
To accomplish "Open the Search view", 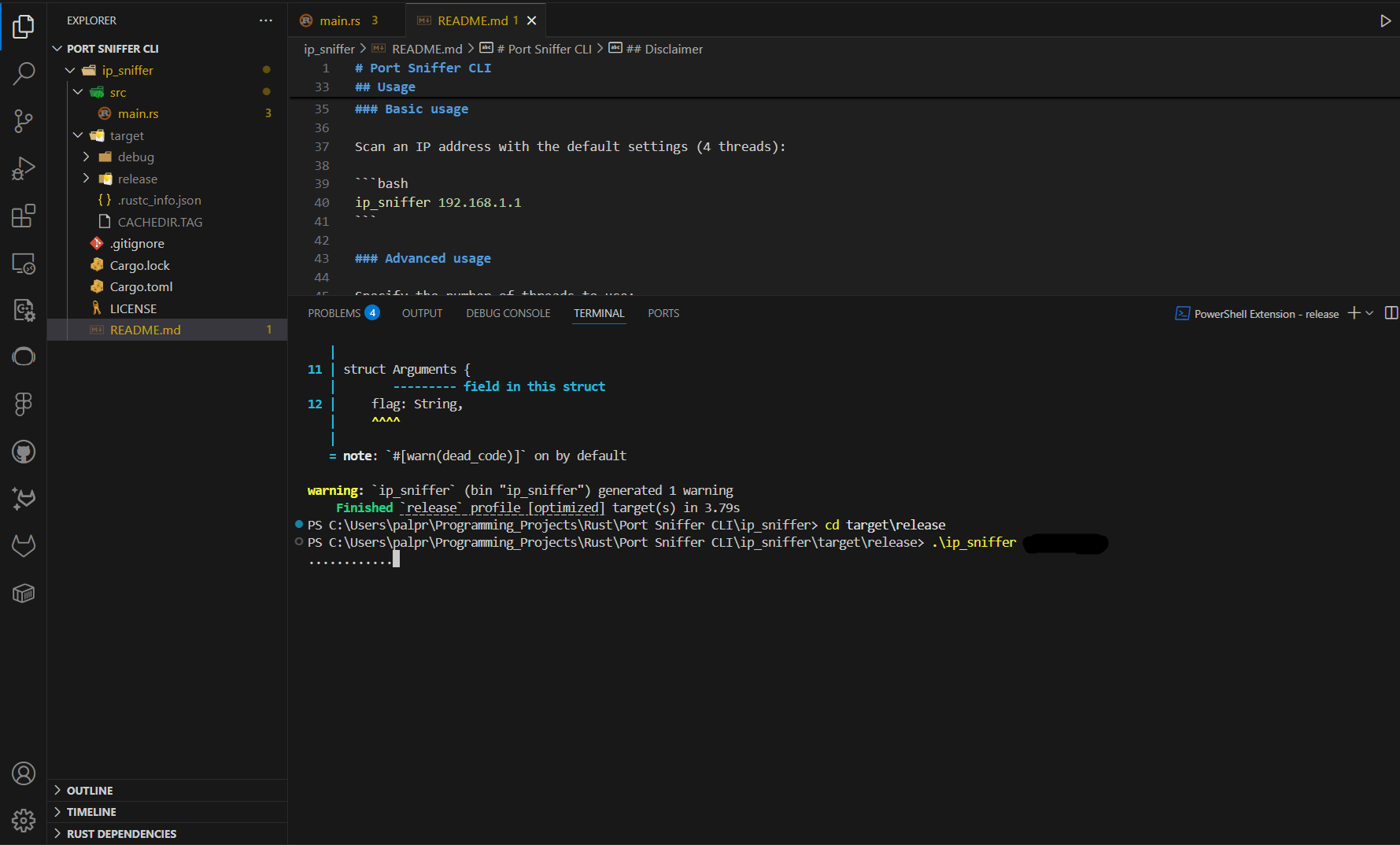I will (x=24, y=72).
